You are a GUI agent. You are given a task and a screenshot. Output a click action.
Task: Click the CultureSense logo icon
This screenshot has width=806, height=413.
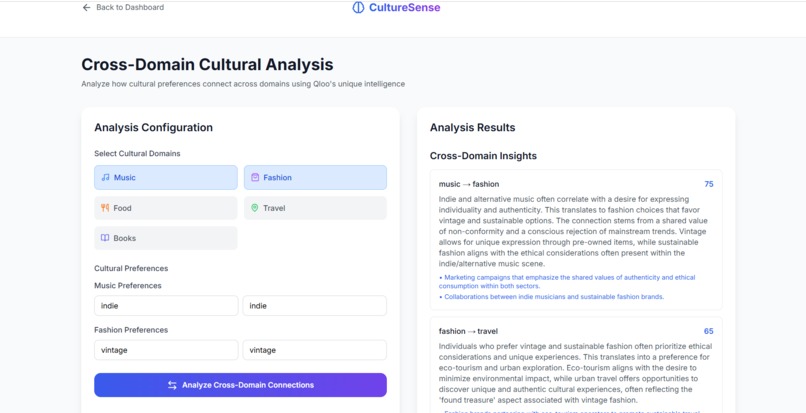(358, 7)
